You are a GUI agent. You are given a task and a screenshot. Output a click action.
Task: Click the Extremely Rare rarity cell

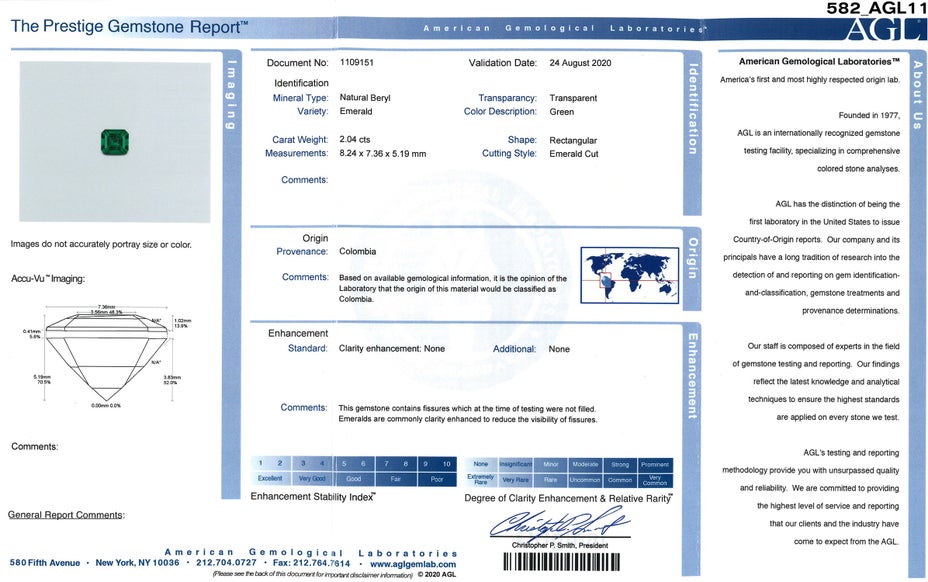tap(481, 480)
